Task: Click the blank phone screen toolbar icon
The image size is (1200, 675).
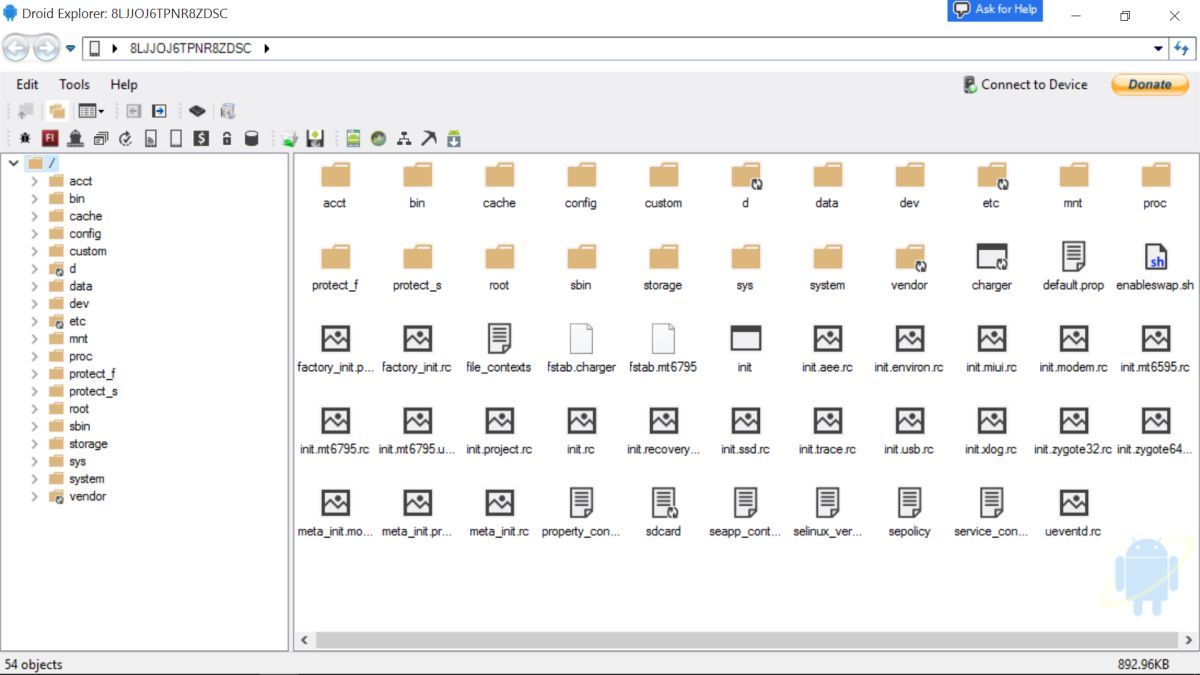Action: tap(176, 139)
